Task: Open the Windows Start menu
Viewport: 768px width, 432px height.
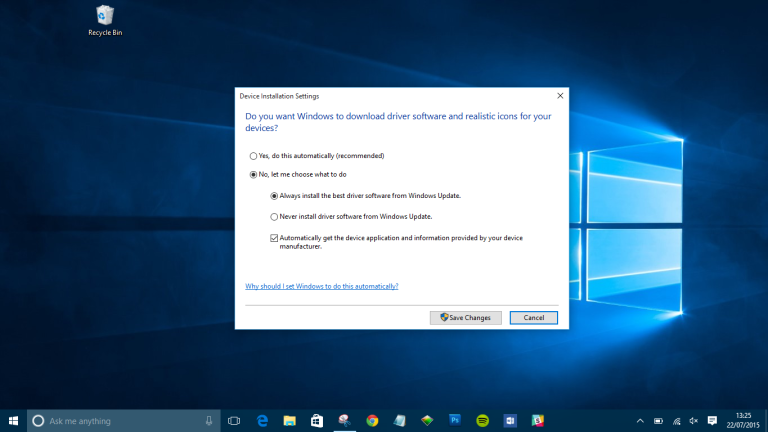Action: pyautogui.click(x=13, y=421)
